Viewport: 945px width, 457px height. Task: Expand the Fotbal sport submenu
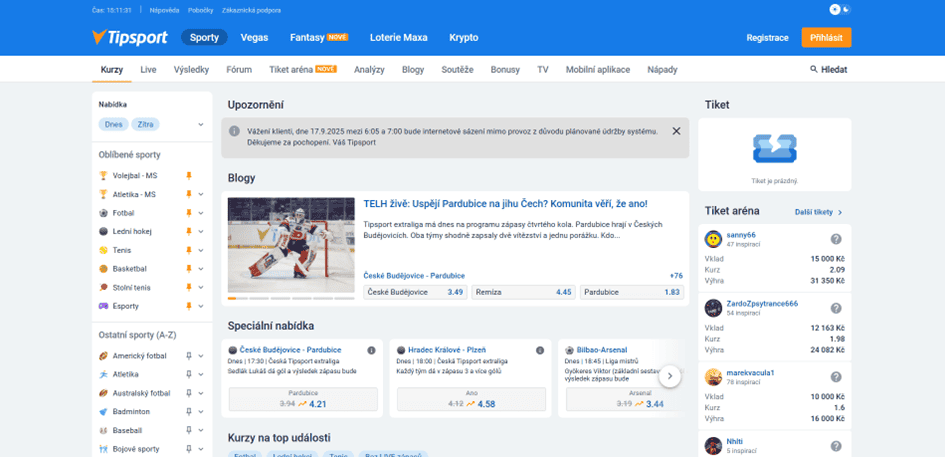tap(201, 213)
